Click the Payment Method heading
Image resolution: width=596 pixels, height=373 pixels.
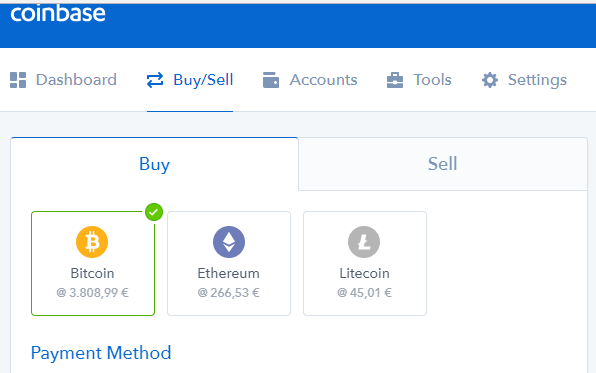(101, 353)
